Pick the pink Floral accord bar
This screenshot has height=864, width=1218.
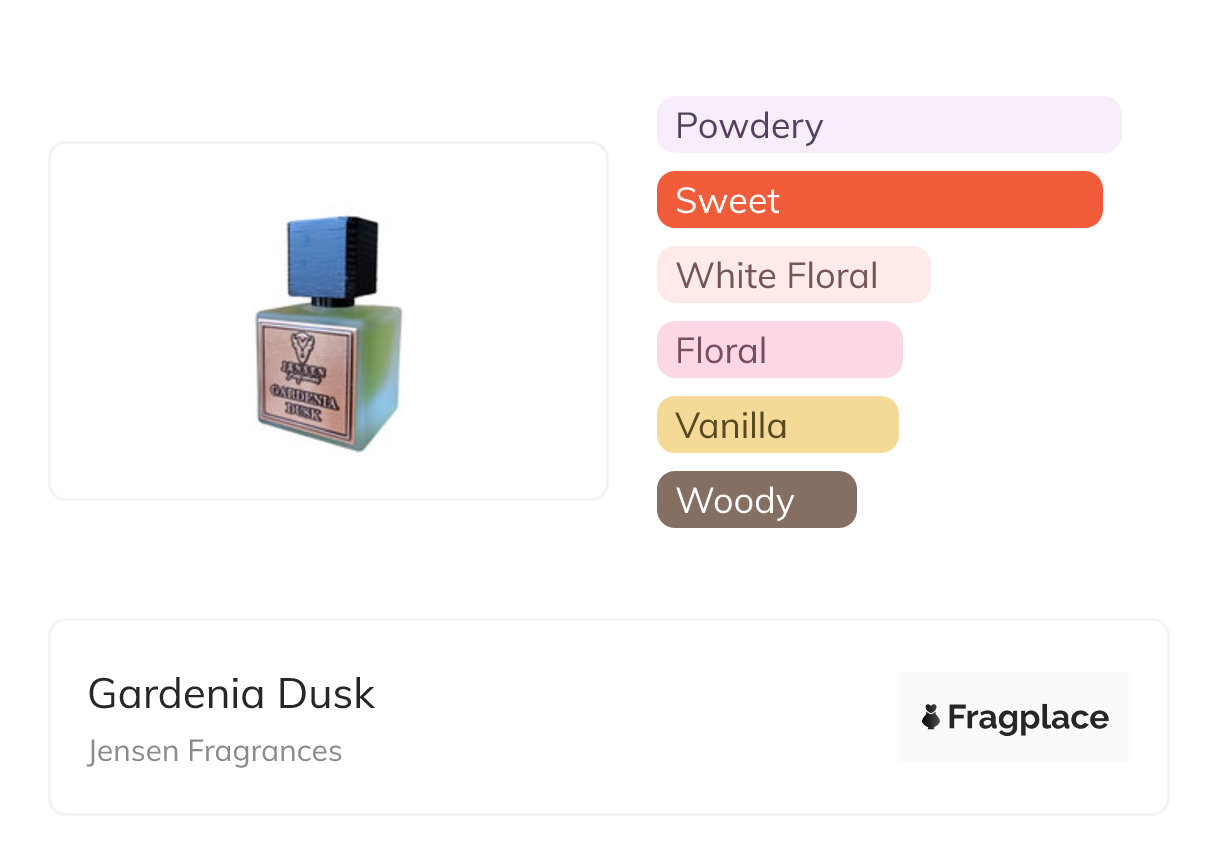coord(779,350)
